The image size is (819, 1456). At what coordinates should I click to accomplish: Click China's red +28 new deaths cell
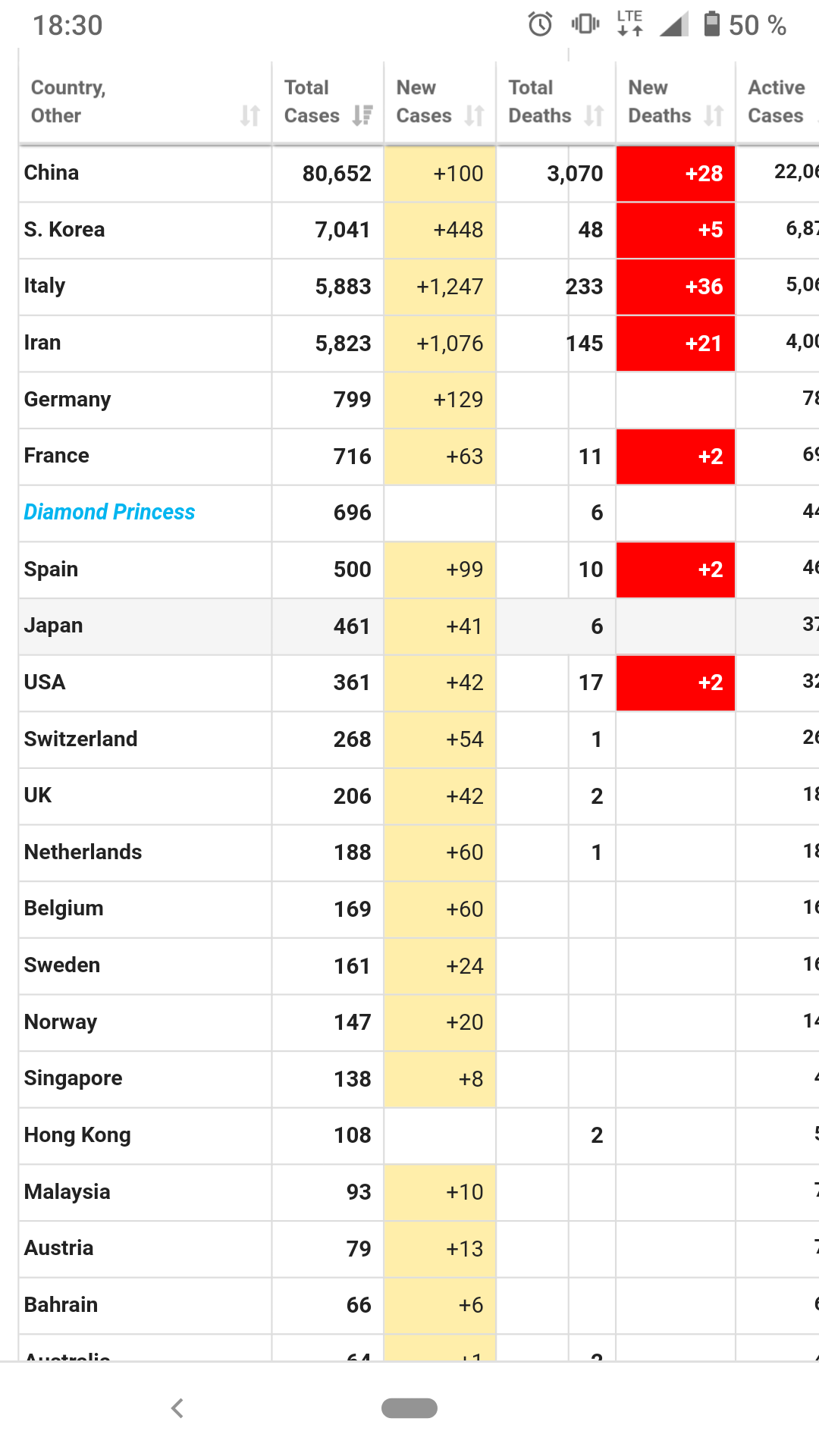pyautogui.click(x=675, y=174)
